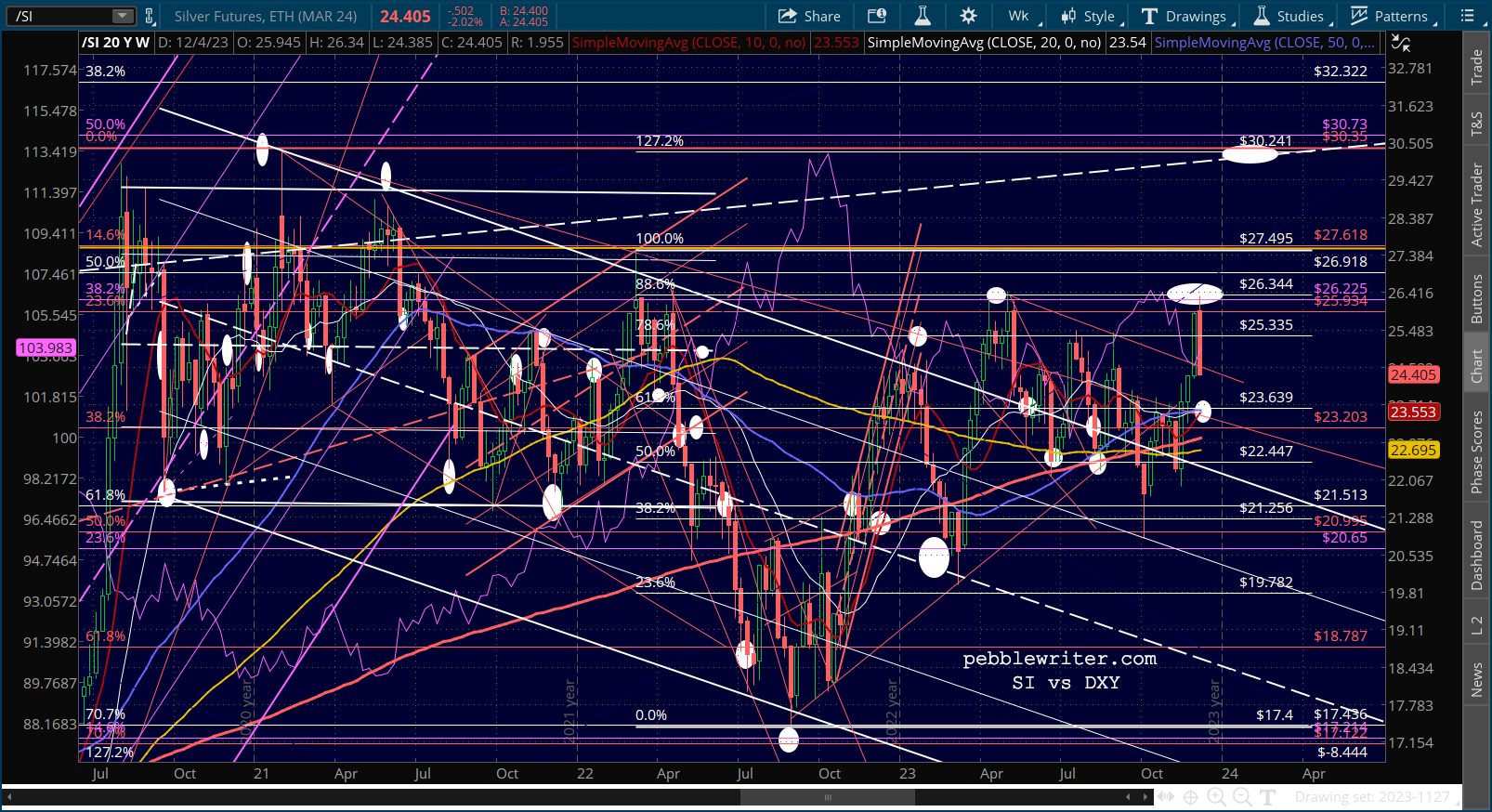The height and width of the screenshot is (812, 1492).
Task: Click the expand time axis arrows icon
Action: tap(1165, 796)
